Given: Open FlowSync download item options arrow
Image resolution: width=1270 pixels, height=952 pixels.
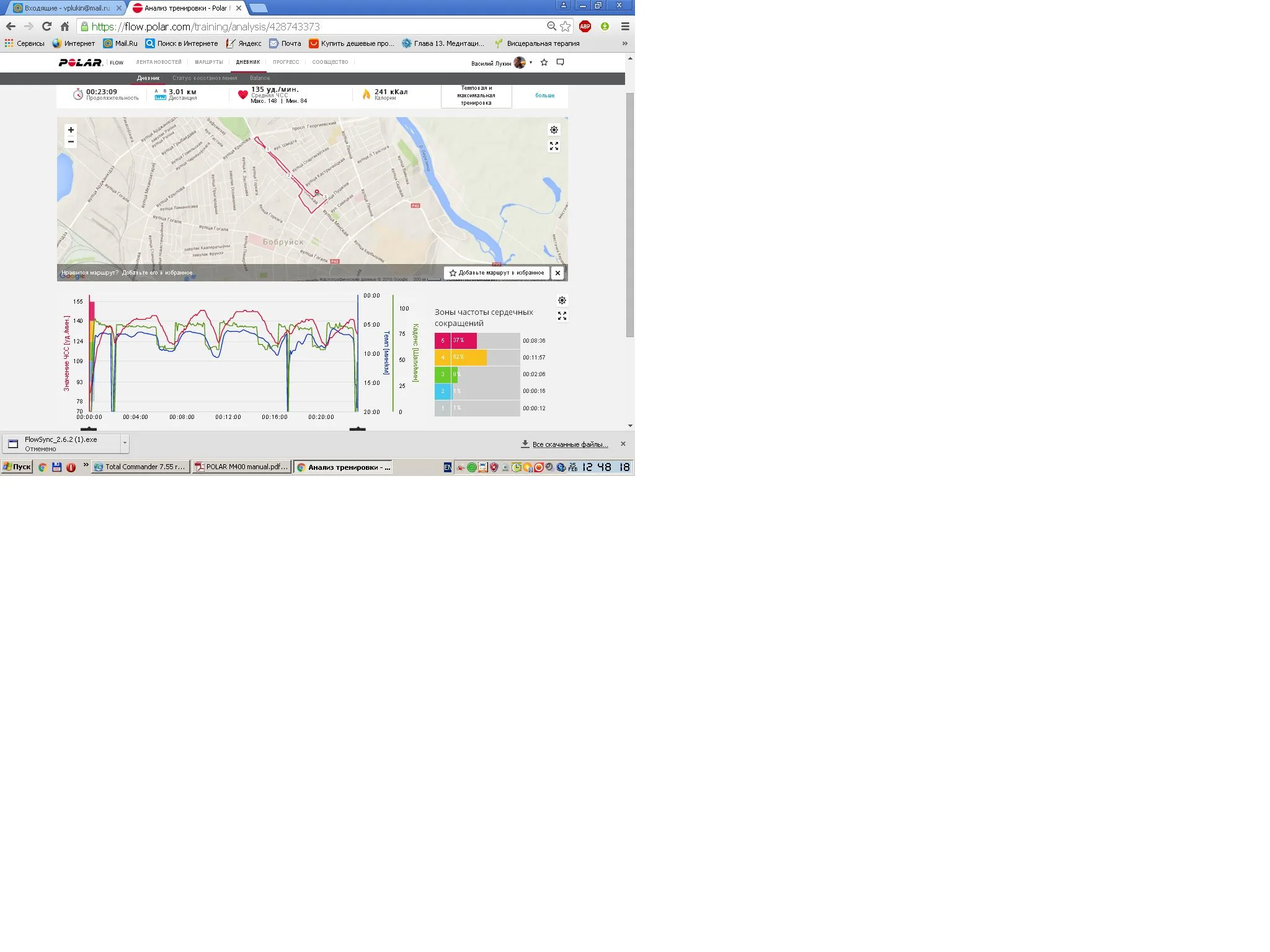Looking at the screenshot, I should [125, 443].
